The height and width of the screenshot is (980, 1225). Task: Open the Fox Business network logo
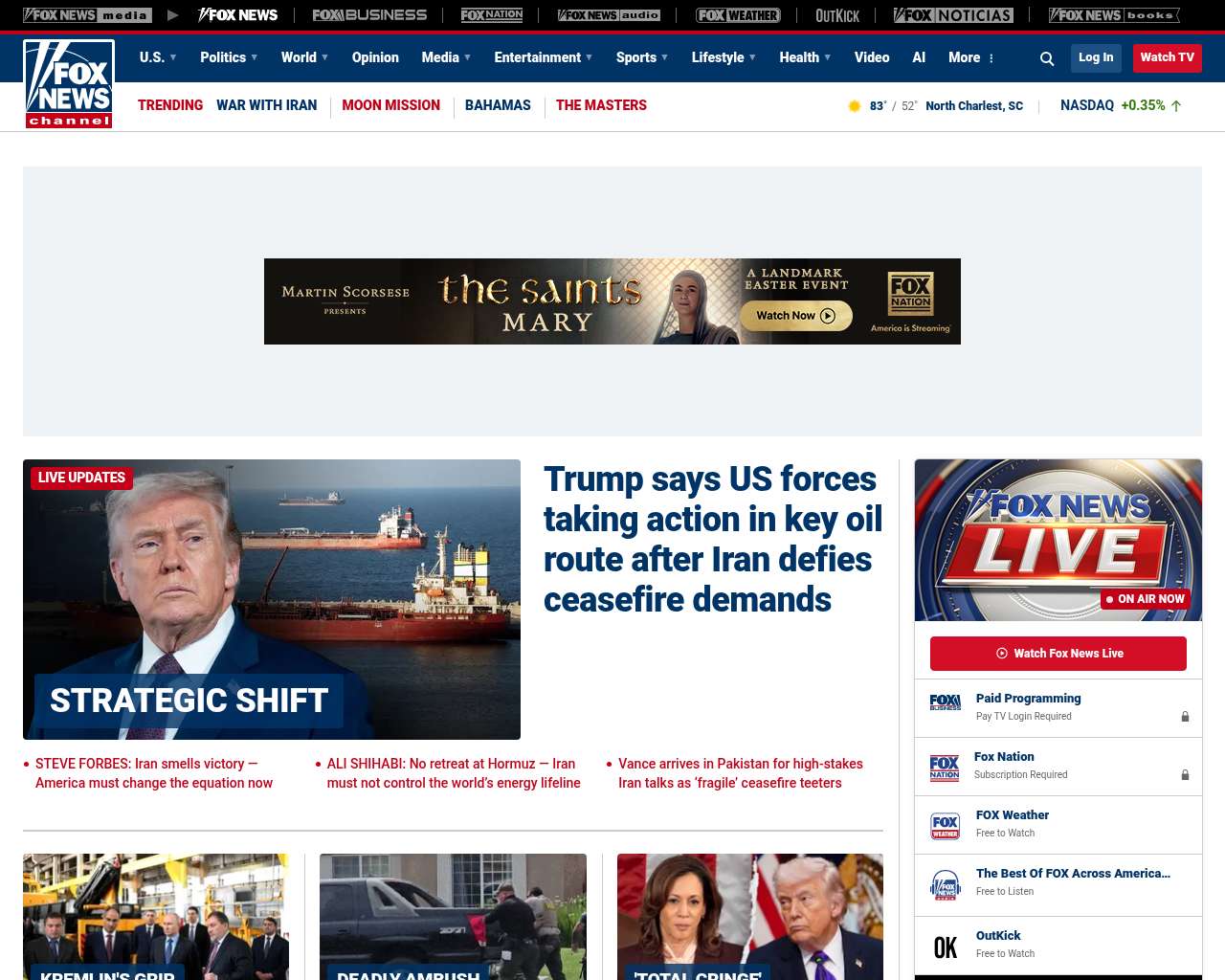(369, 15)
